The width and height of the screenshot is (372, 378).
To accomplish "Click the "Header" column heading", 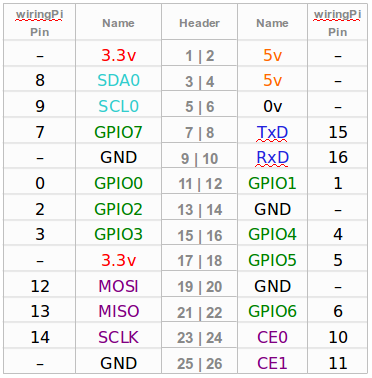I will [199, 23].
